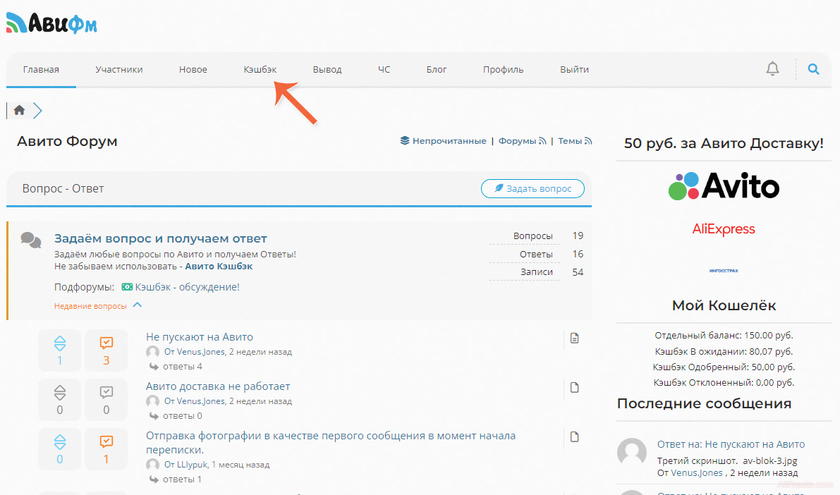
Task: Click user avatar in Последние сообщения
Action: coord(632,451)
